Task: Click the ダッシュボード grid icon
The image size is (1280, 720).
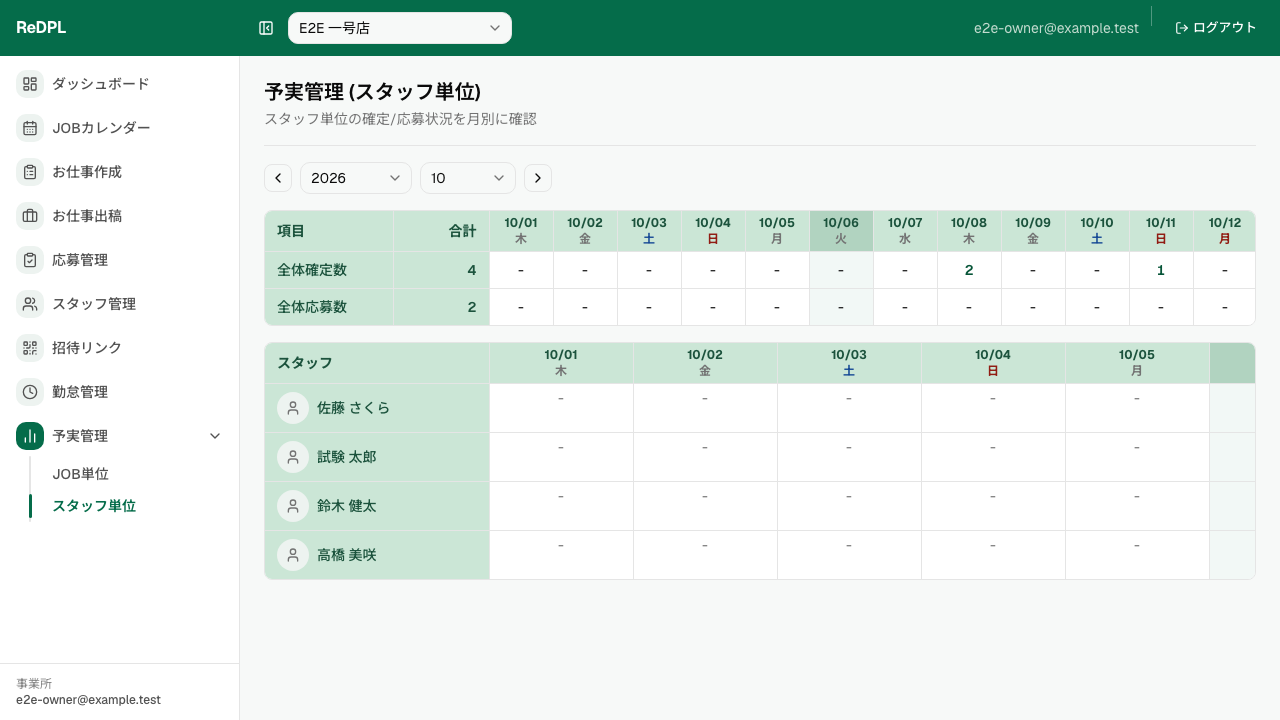Action: [30, 84]
